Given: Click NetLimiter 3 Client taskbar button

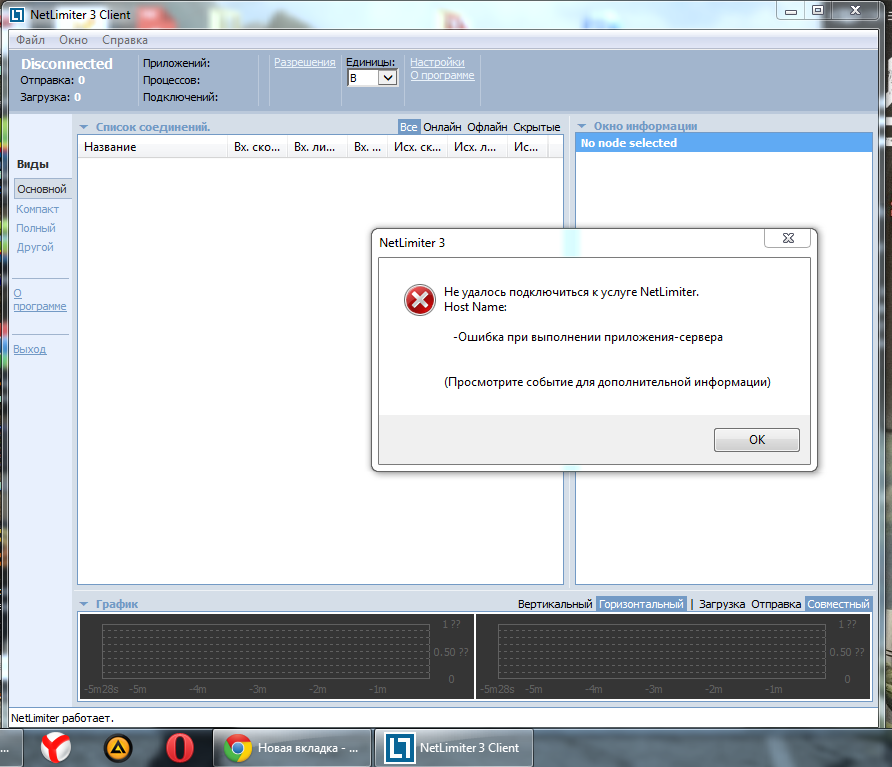Looking at the screenshot, I should [454, 748].
